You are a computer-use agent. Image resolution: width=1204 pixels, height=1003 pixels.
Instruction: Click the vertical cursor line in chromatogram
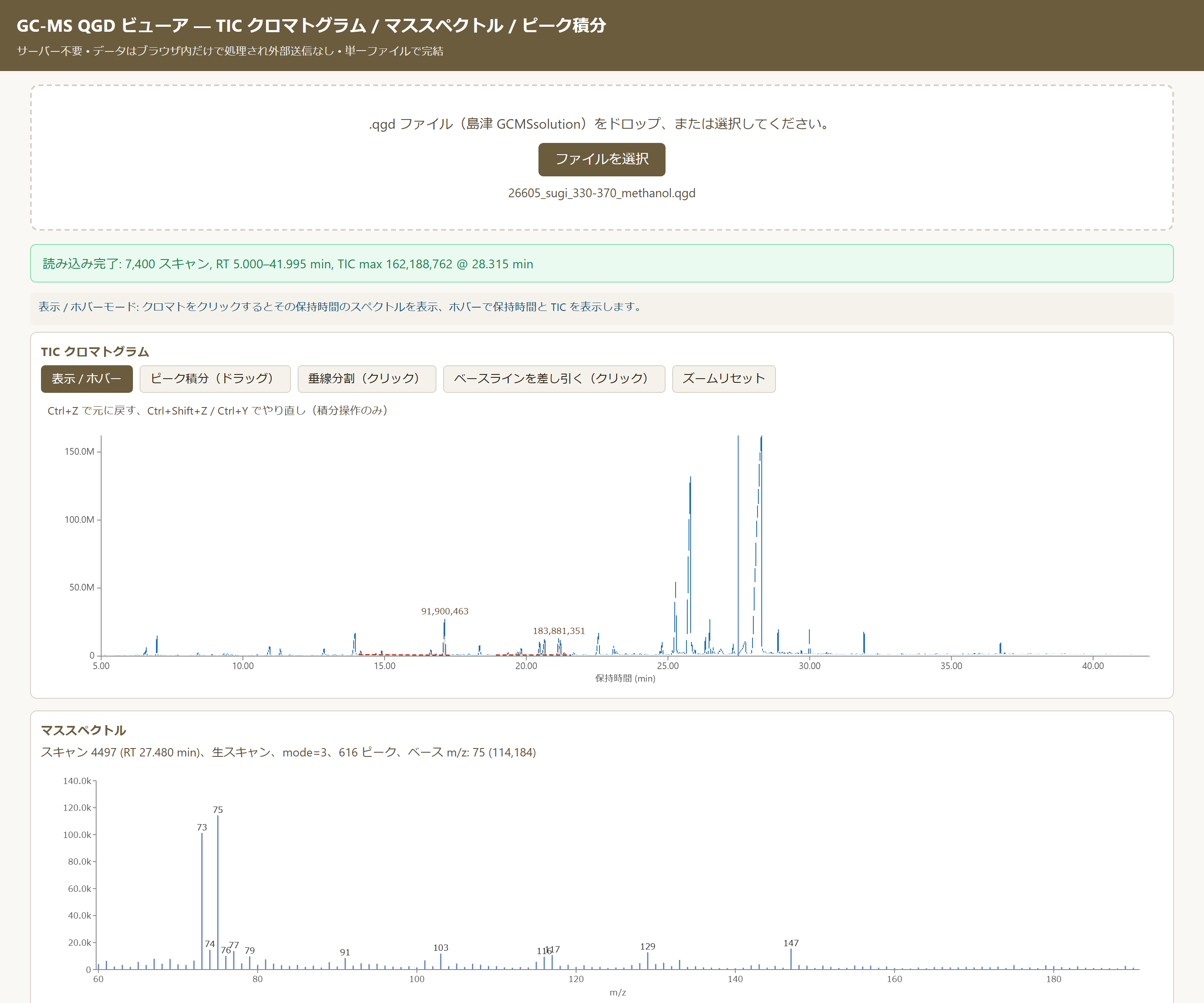click(738, 546)
